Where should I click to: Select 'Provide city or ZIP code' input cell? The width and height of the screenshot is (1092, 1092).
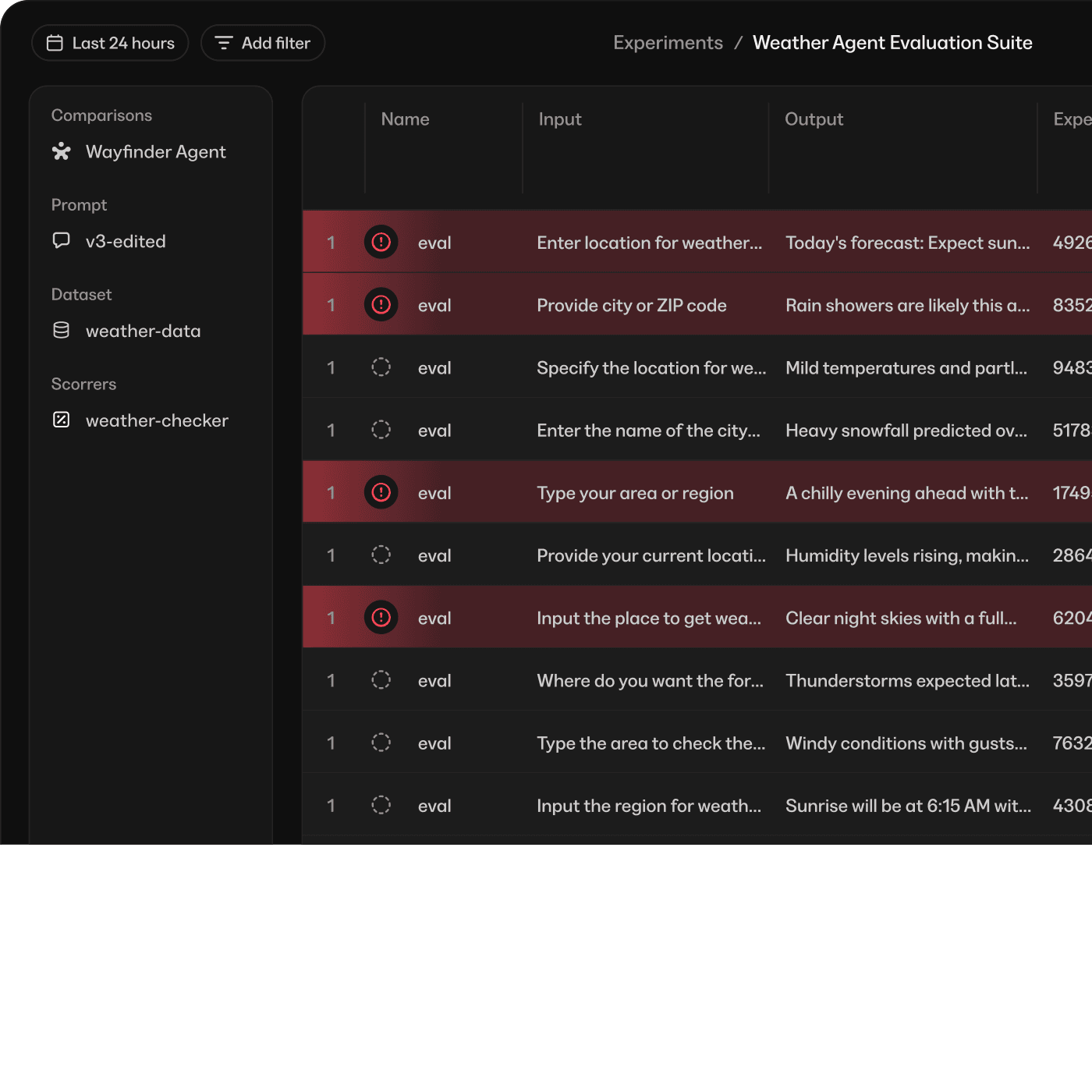tap(632, 306)
